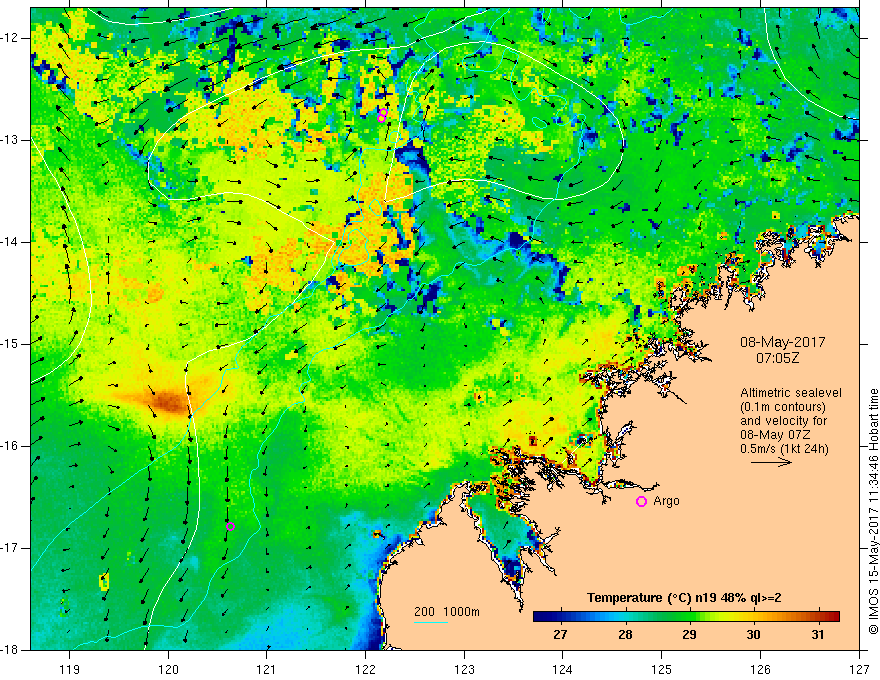
Task: Click the 127 longitude axis label
Action: point(859,669)
